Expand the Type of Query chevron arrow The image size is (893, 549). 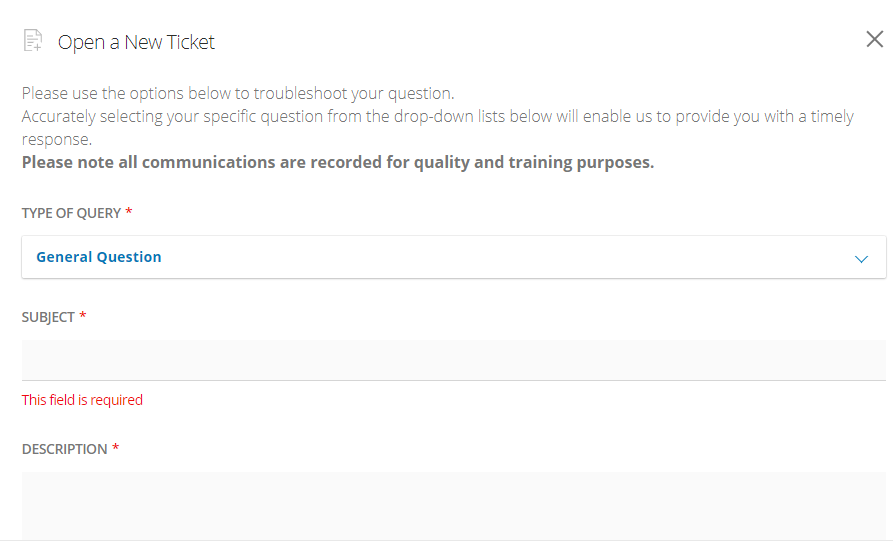click(861, 259)
